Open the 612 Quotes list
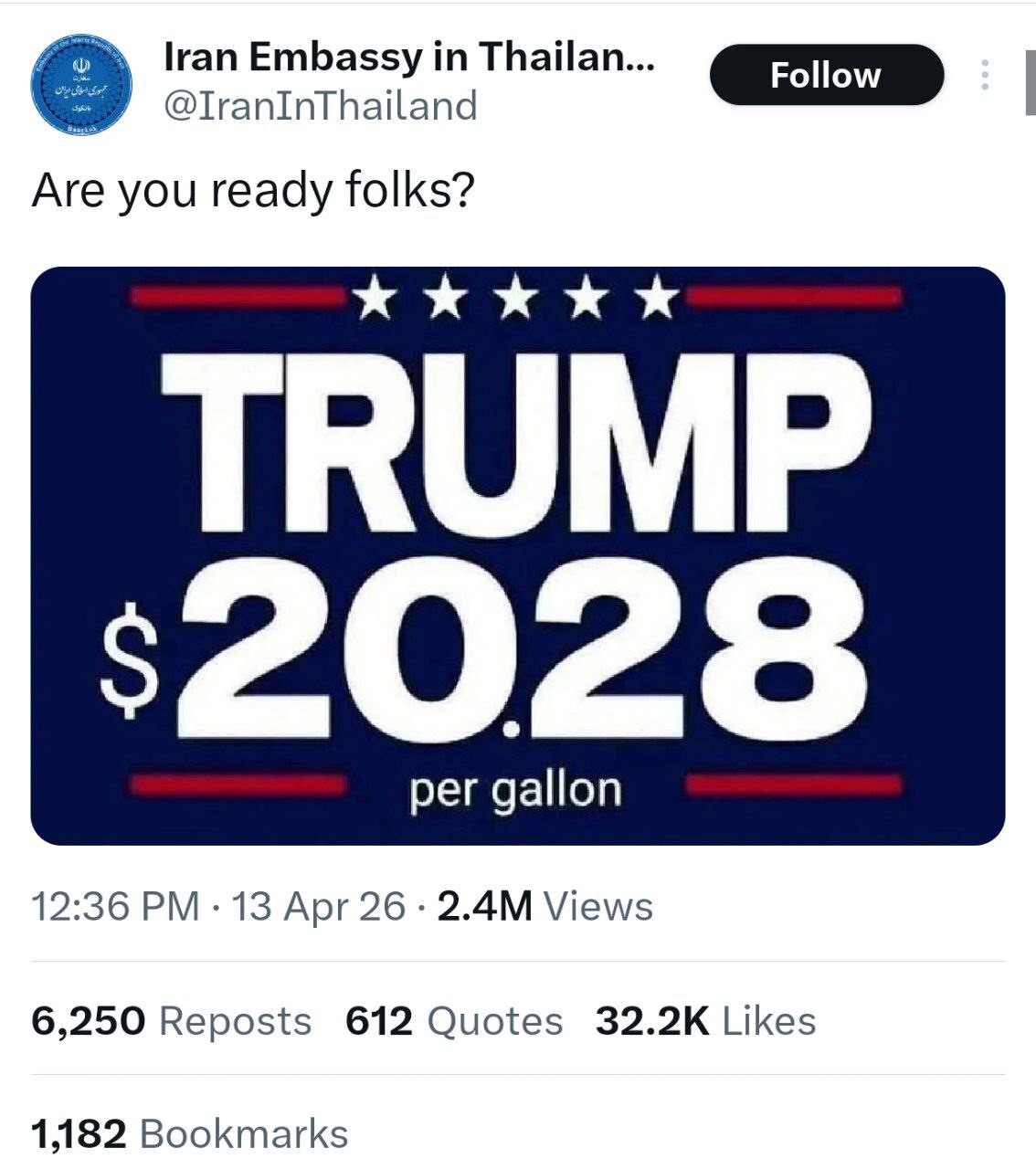 click(x=454, y=1020)
